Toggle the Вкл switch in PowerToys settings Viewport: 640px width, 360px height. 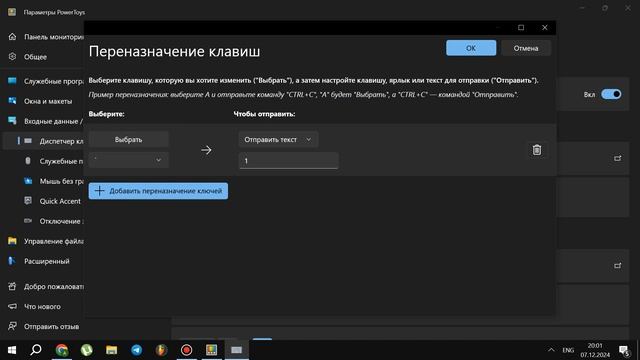click(x=611, y=94)
